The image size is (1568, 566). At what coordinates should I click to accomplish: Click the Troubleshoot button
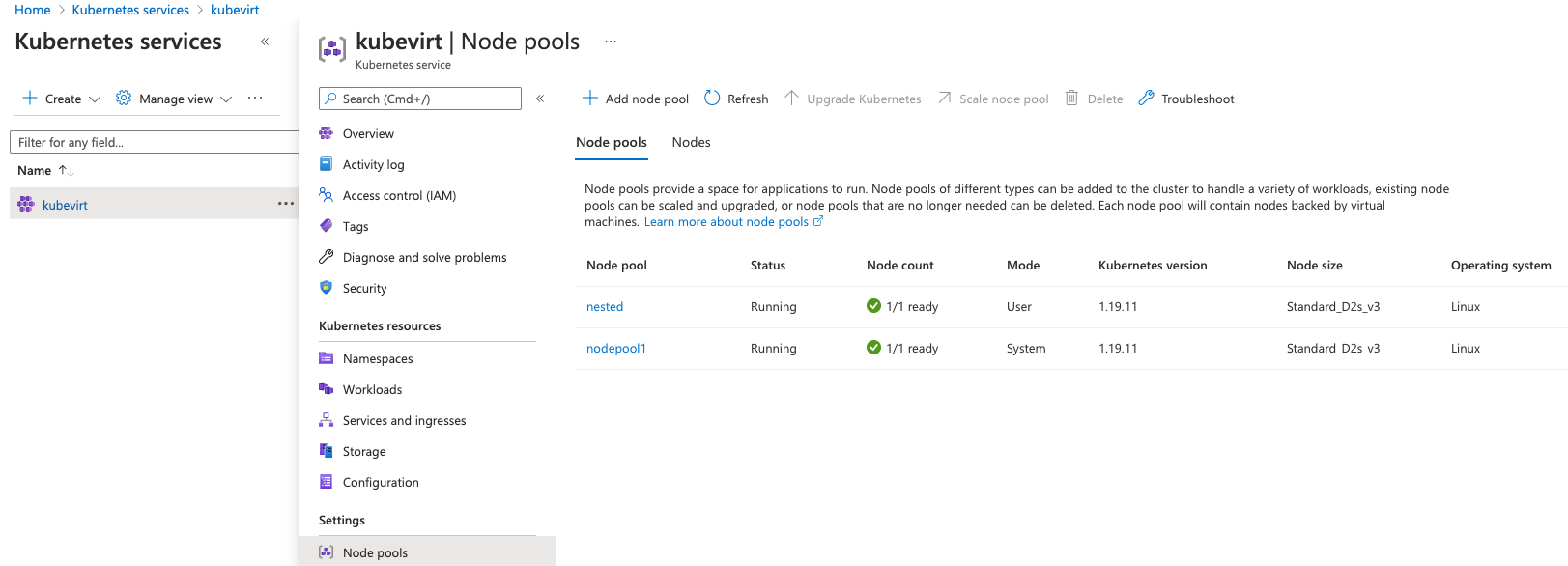1186,99
